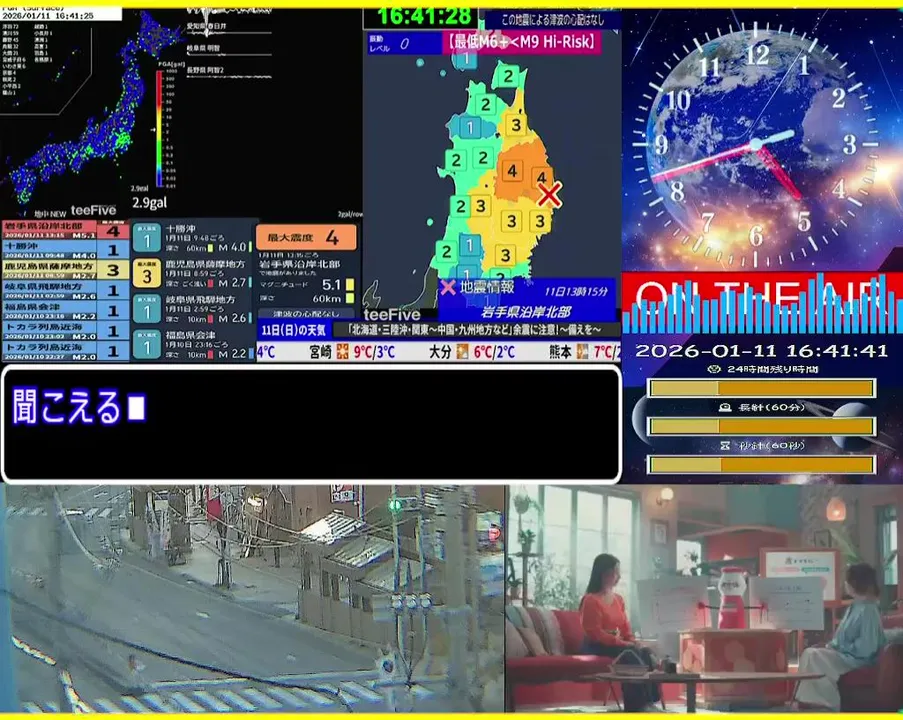The width and height of the screenshot is (903, 720).
Task: Select 岐阜県飛騨地方 M2.6 row in left list
Action: click(x=66, y=290)
